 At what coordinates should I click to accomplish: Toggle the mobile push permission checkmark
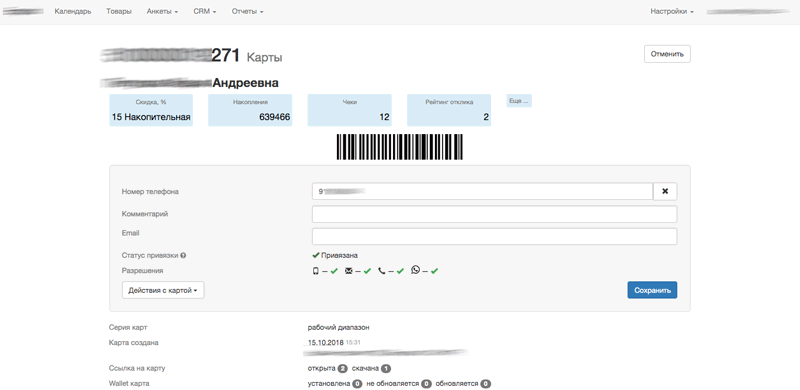click(x=334, y=271)
